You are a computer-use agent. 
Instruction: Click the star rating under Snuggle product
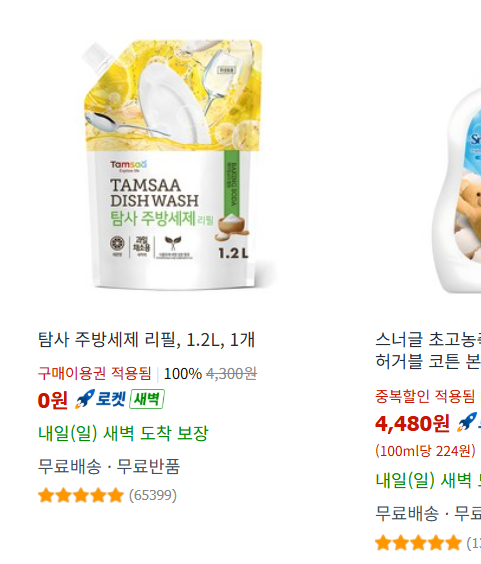coord(418,543)
